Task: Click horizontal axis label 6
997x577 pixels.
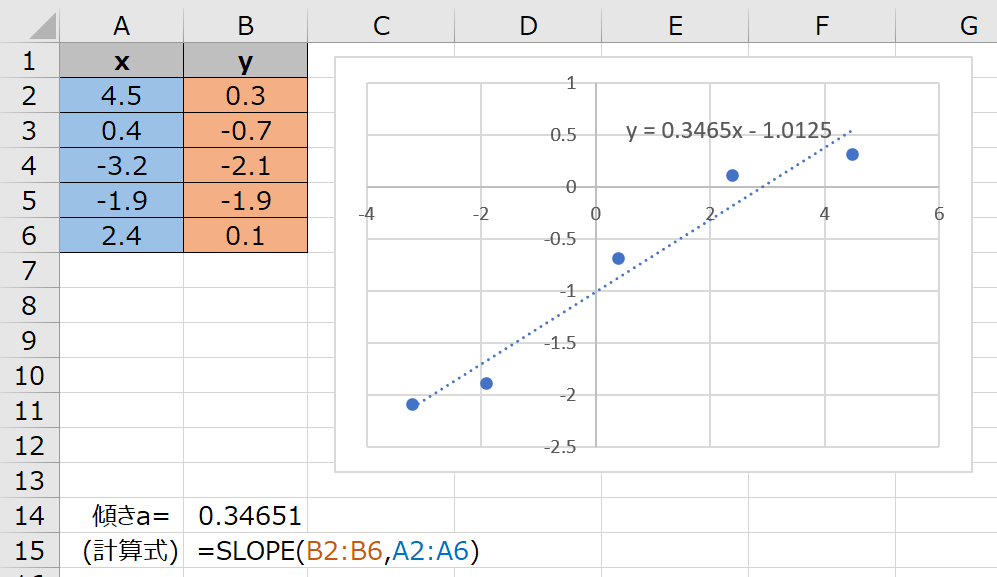Action: (939, 214)
